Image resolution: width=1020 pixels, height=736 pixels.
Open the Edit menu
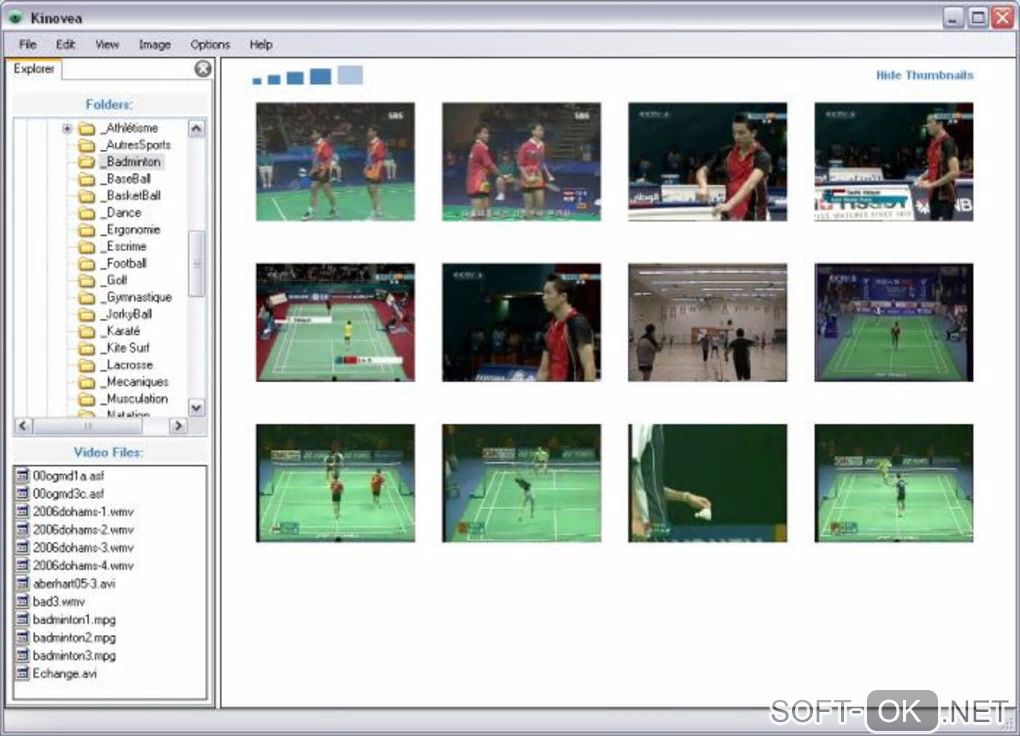(66, 44)
